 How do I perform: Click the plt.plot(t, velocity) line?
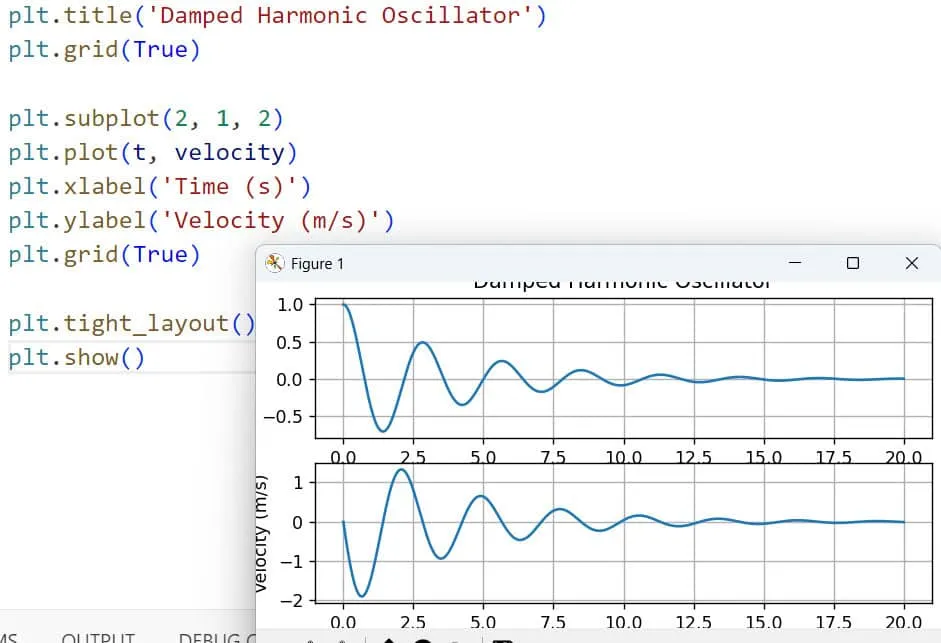pos(153,152)
